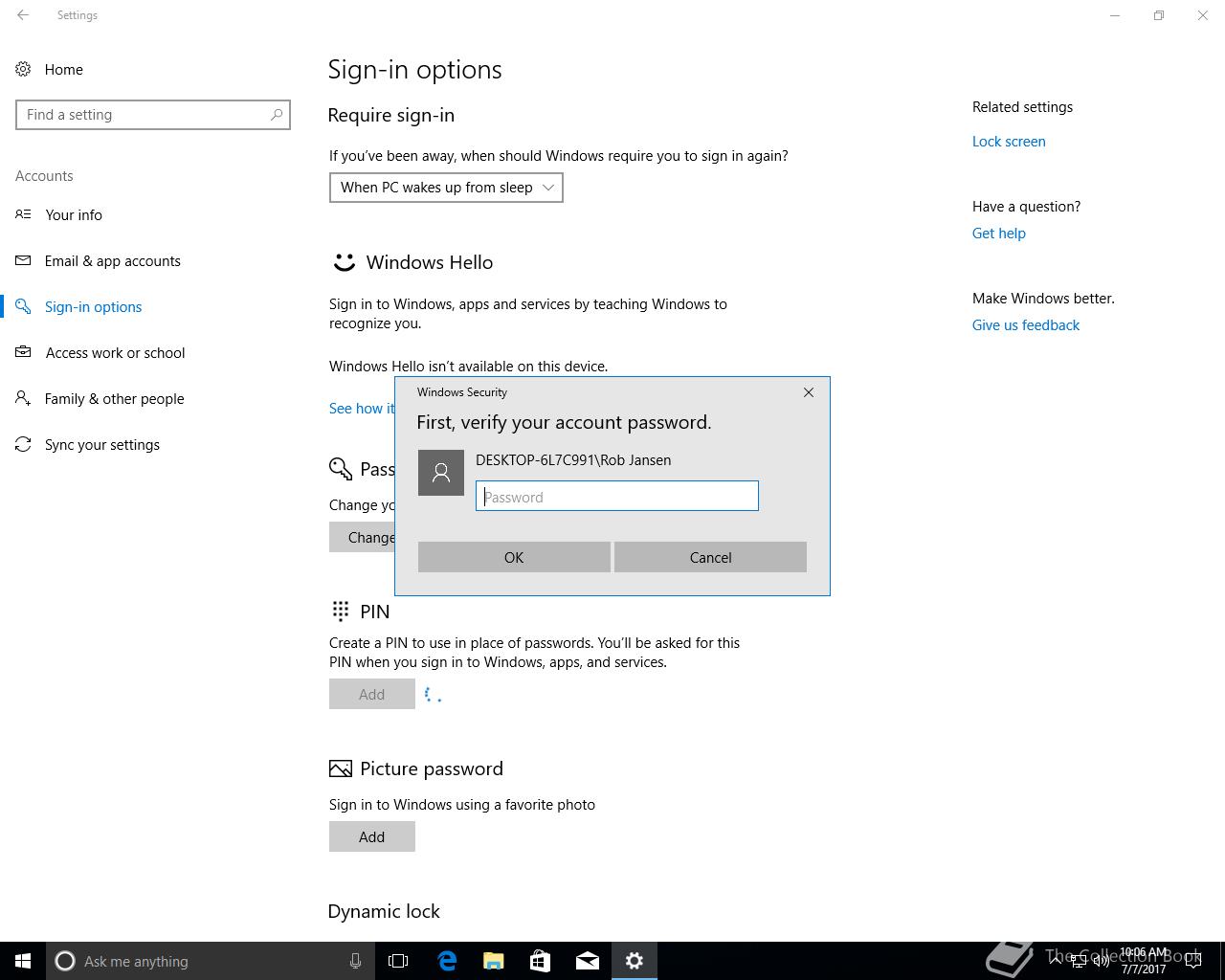Click the back arrow in Settings
This screenshot has height=980, width=1225.
point(23,15)
